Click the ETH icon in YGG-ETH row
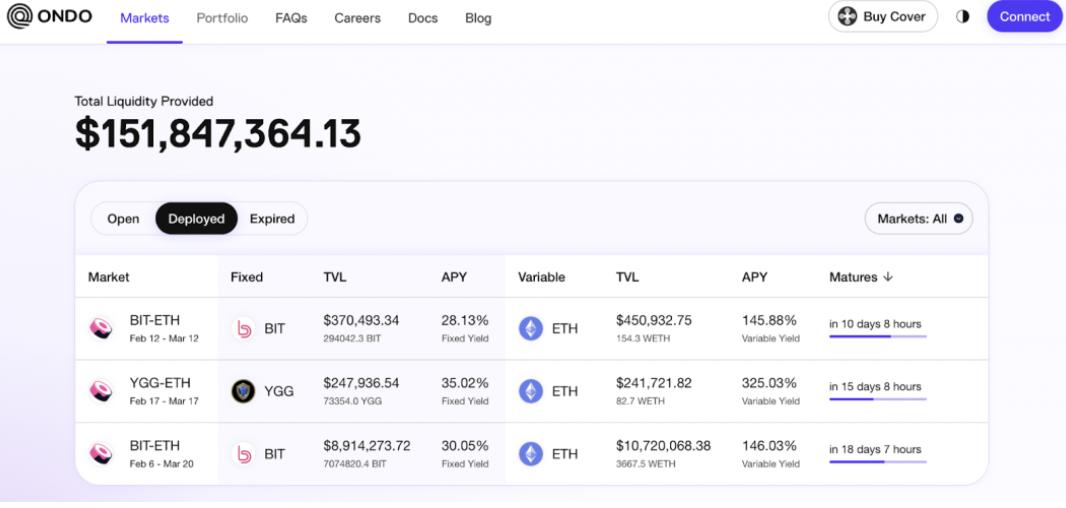 [x=530, y=391]
